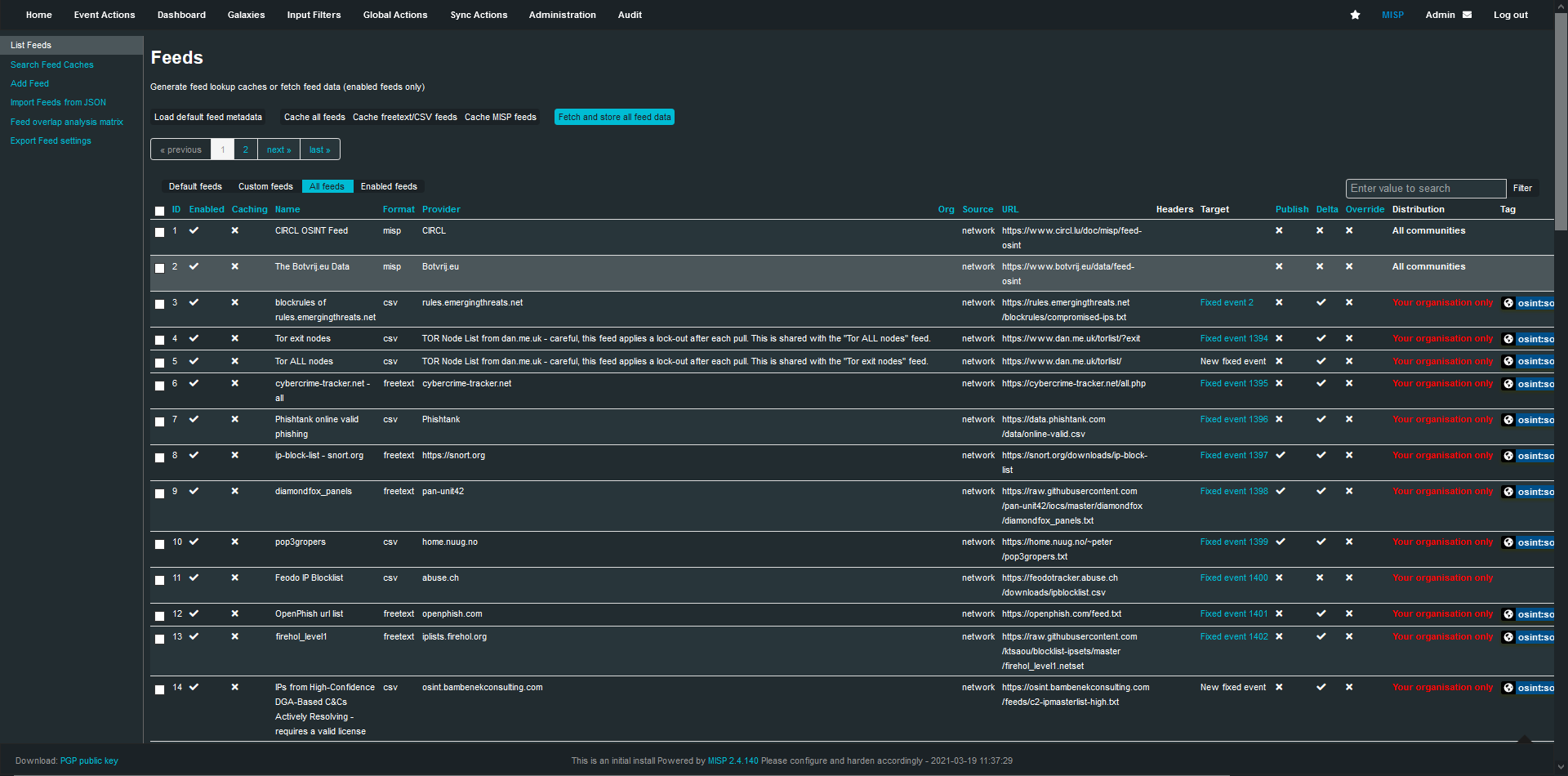
Task: Click caching cross icon for The Botvrij.eu Data
Action: click(x=235, y=266)
